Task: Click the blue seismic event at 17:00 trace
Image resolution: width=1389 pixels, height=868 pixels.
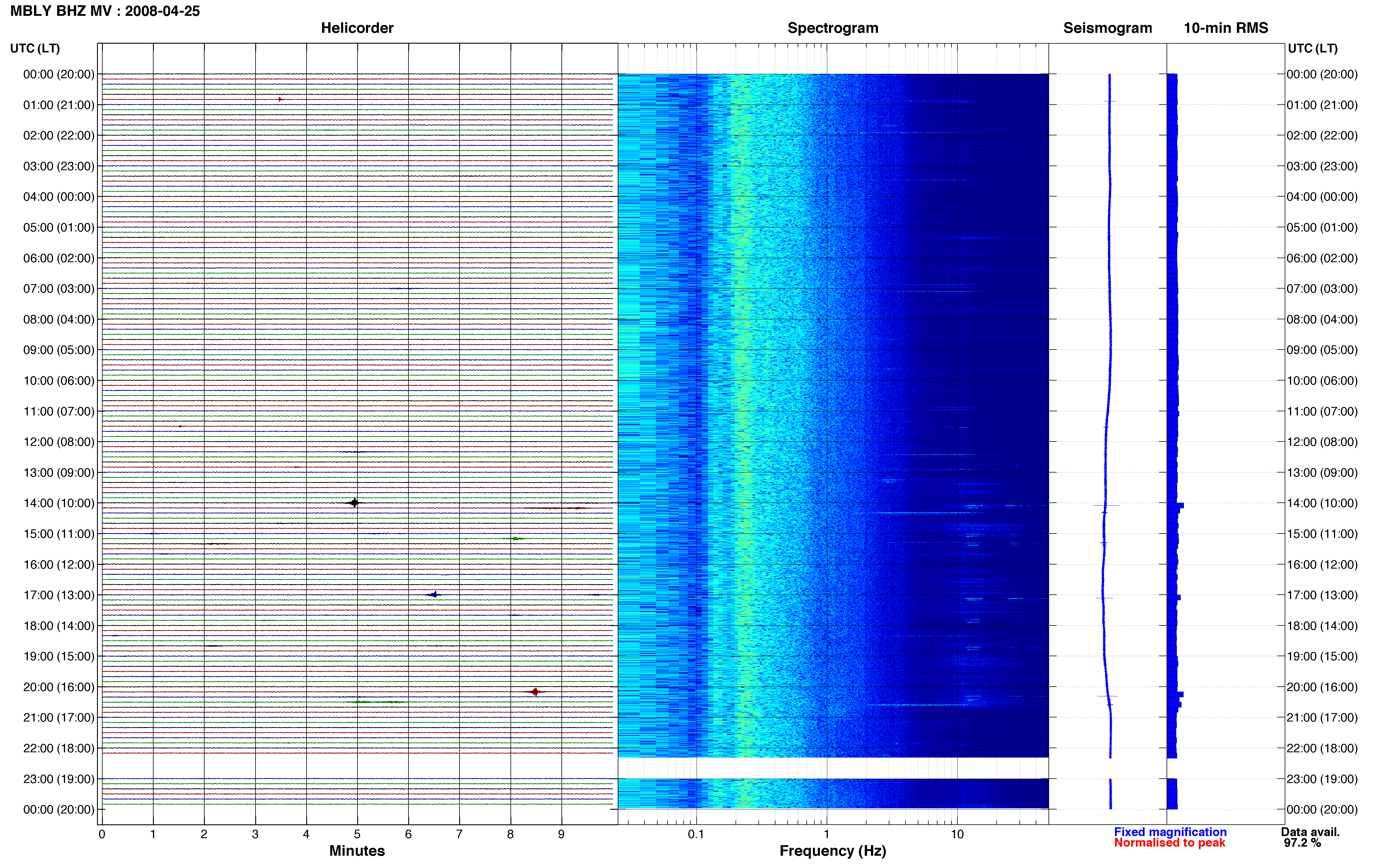Action: point(434,594)
